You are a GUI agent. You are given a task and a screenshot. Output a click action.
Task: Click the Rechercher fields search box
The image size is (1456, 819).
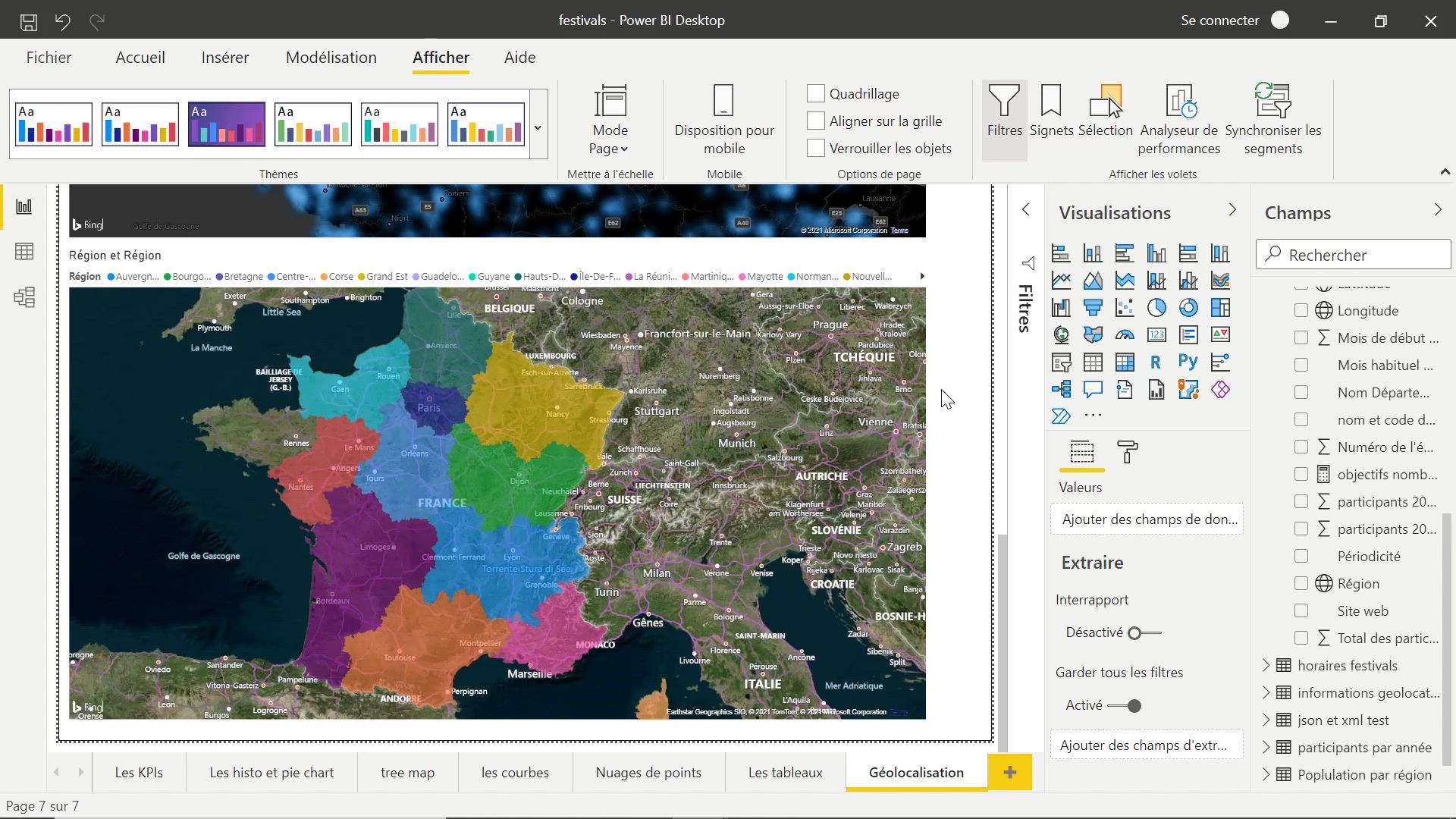1354,255
